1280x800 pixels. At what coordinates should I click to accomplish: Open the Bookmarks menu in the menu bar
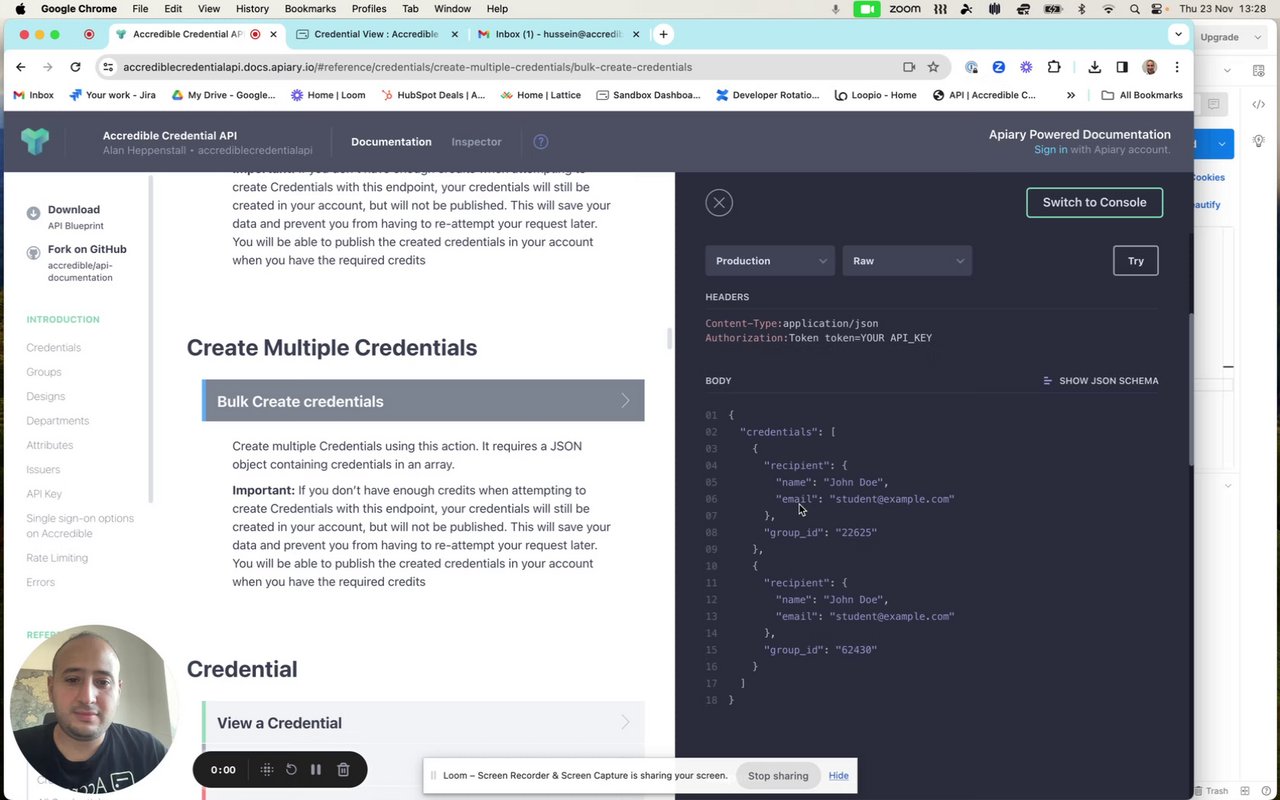click(x=310, y=9)
